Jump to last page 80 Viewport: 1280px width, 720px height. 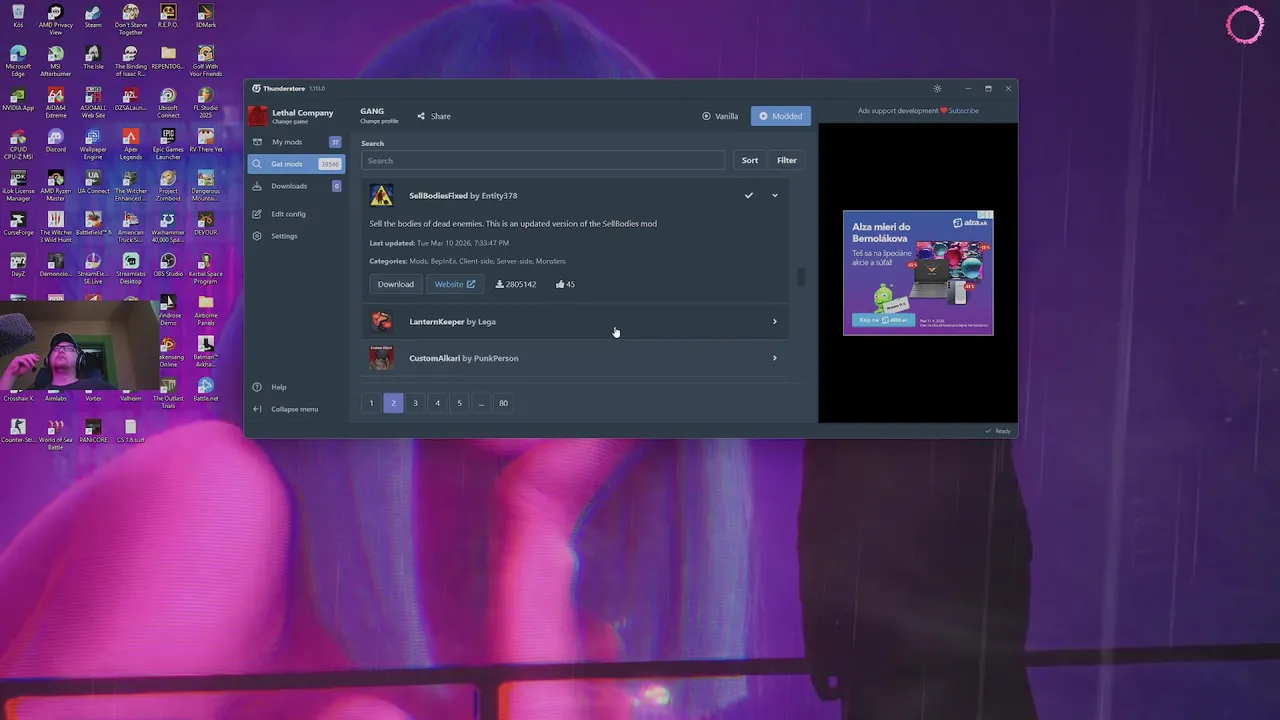pos(503,403)
